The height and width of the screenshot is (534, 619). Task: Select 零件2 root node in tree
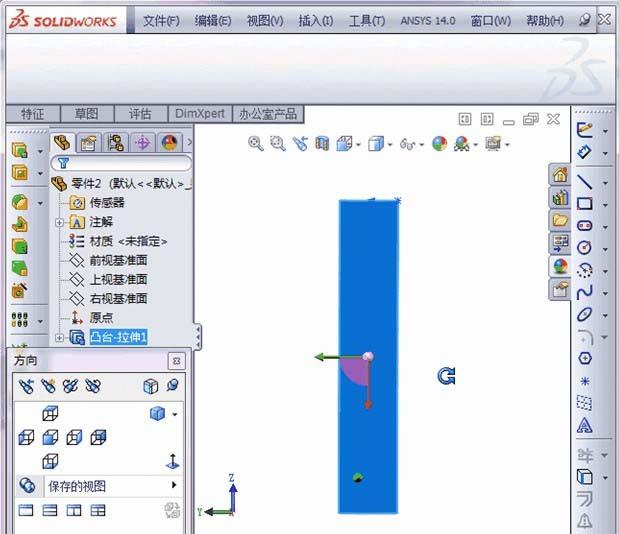(121, 184)
